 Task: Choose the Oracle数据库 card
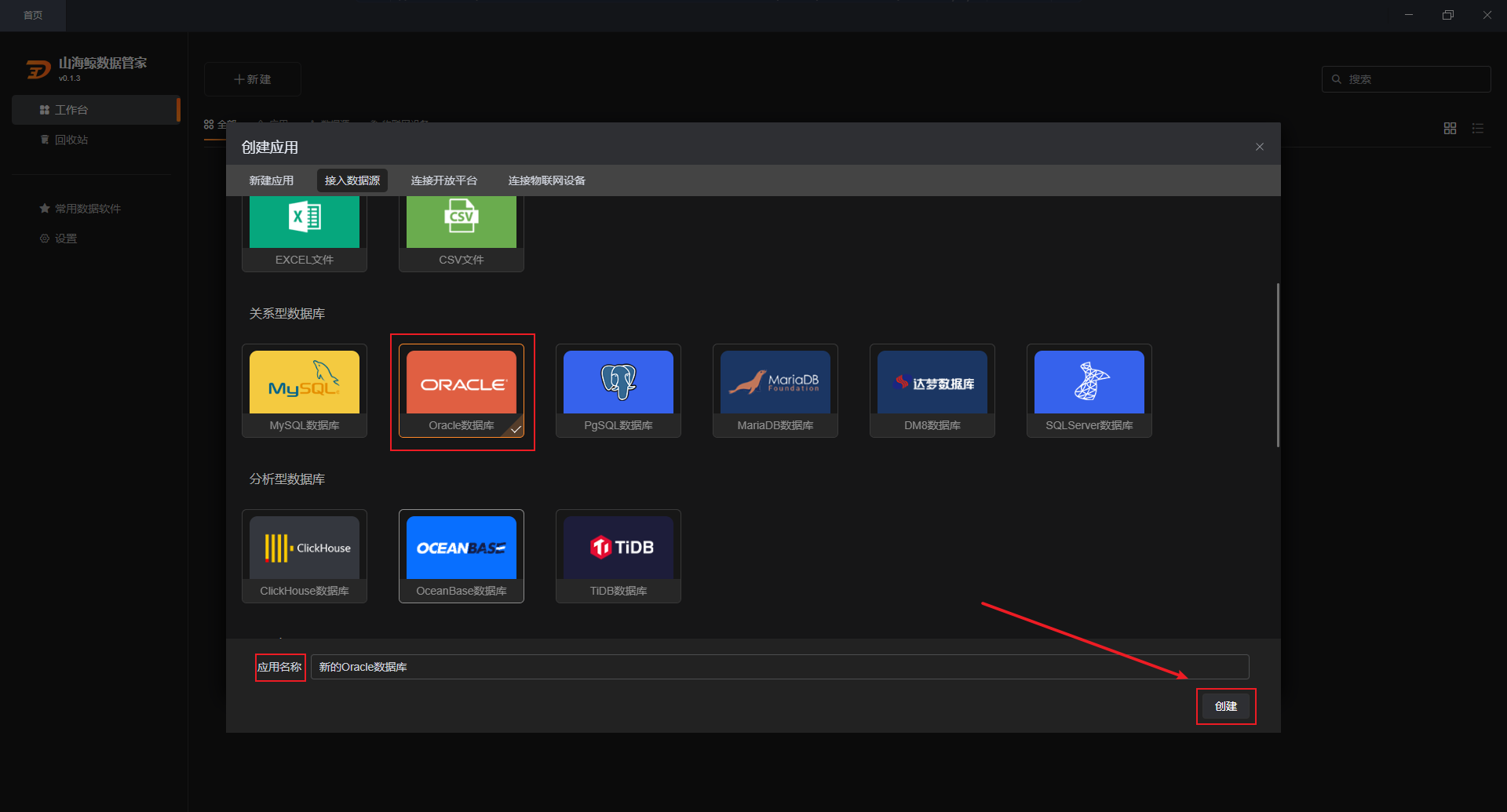(x=462, y=391)
